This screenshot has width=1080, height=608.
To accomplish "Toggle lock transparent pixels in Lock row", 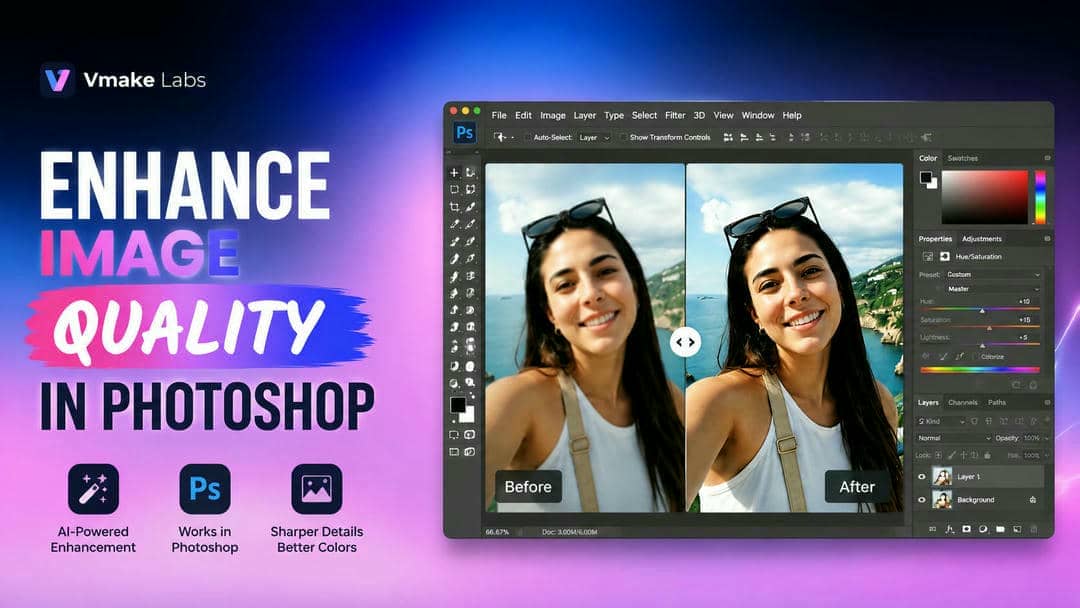I will [938, 455].
